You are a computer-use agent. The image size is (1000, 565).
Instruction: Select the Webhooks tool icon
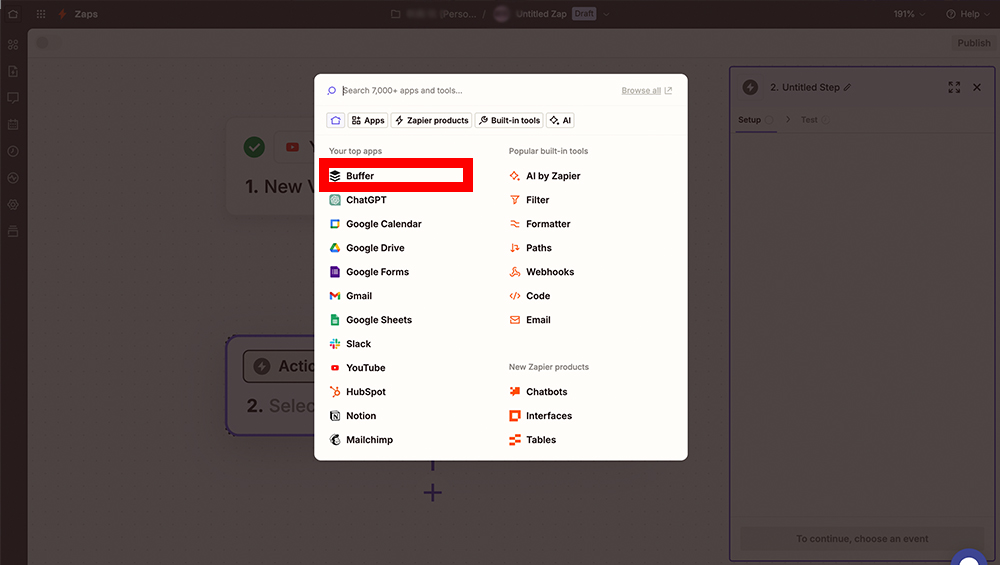click(515, 272)
